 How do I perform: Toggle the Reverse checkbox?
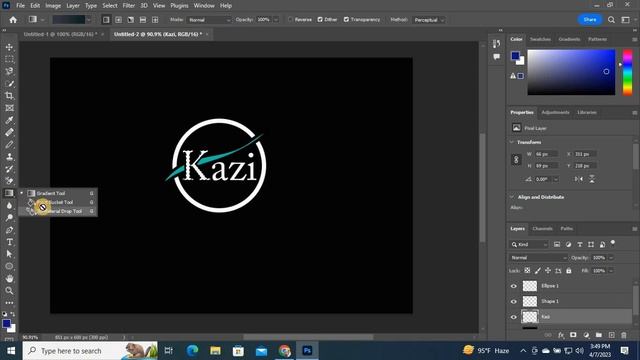click(x=290, y=20)
